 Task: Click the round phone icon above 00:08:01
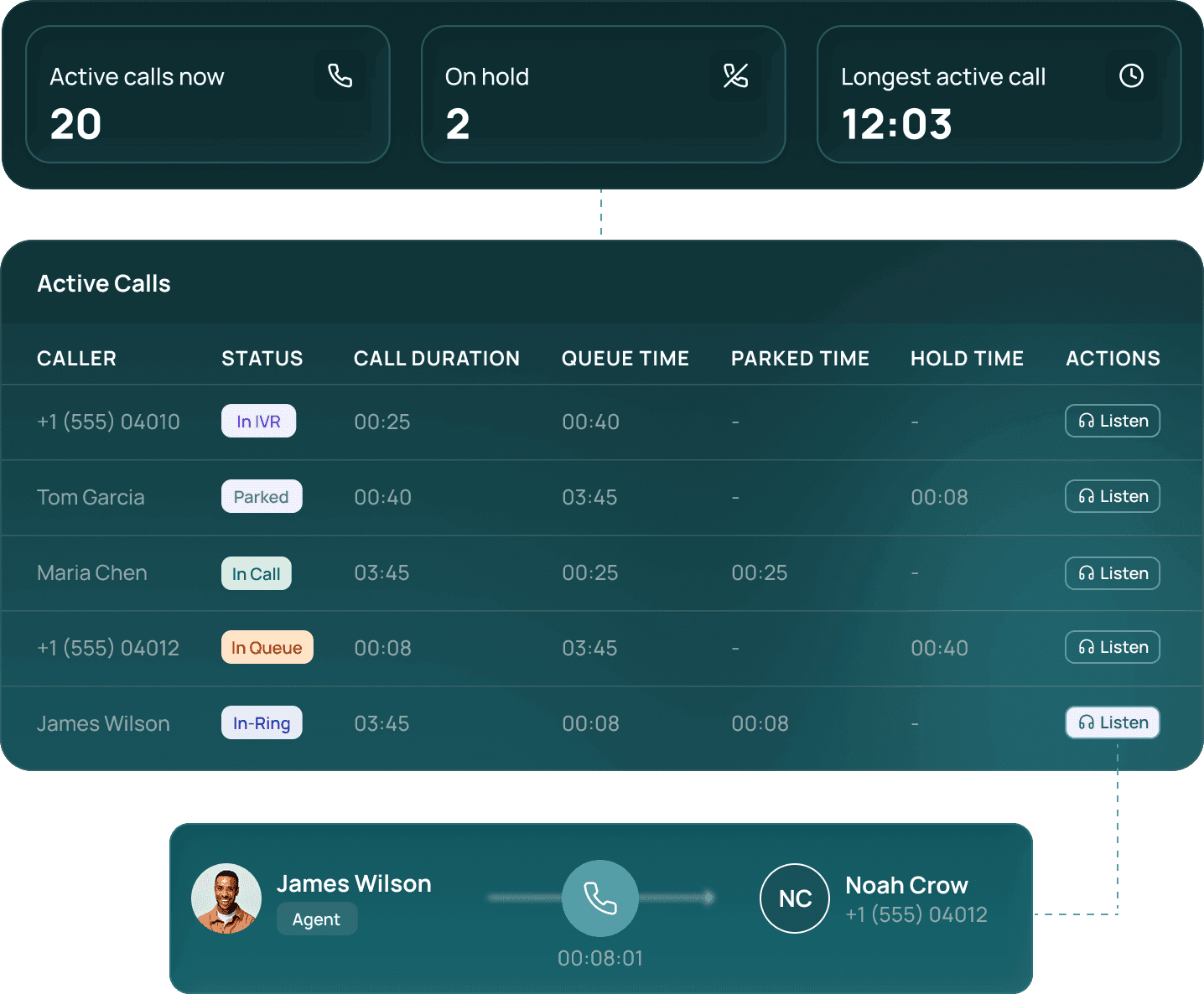coord(600,898)
